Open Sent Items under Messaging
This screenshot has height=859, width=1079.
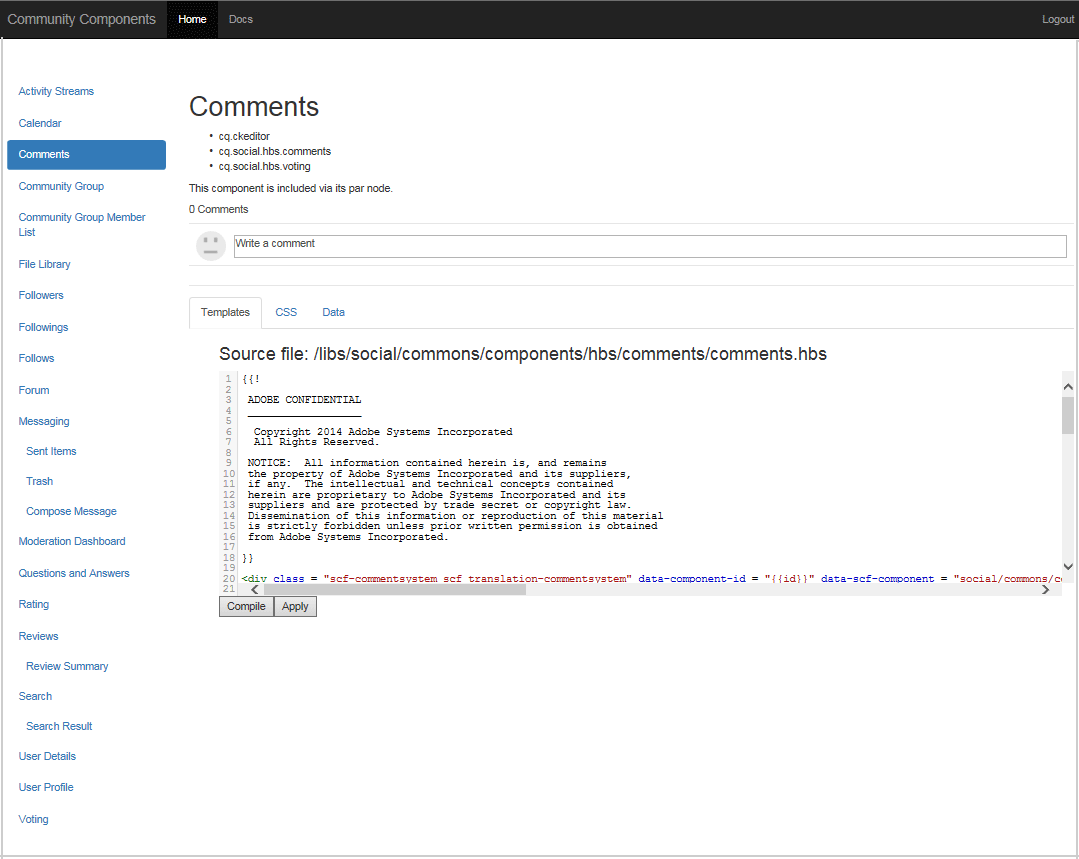pos(51,452)
